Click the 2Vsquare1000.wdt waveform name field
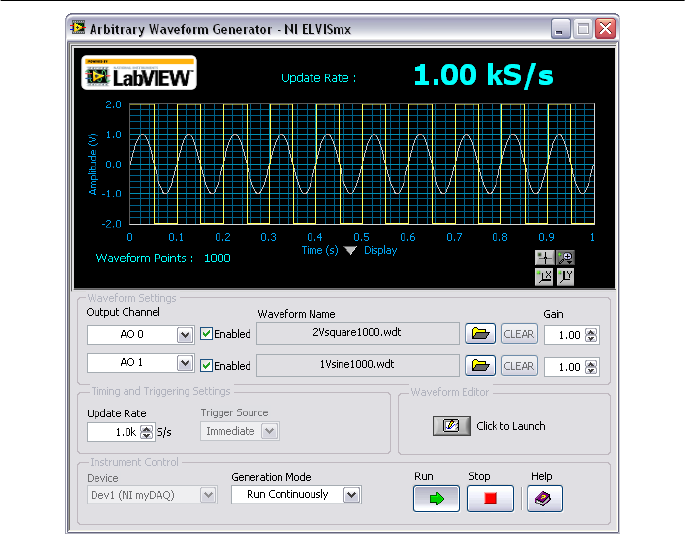 [358, 333]
